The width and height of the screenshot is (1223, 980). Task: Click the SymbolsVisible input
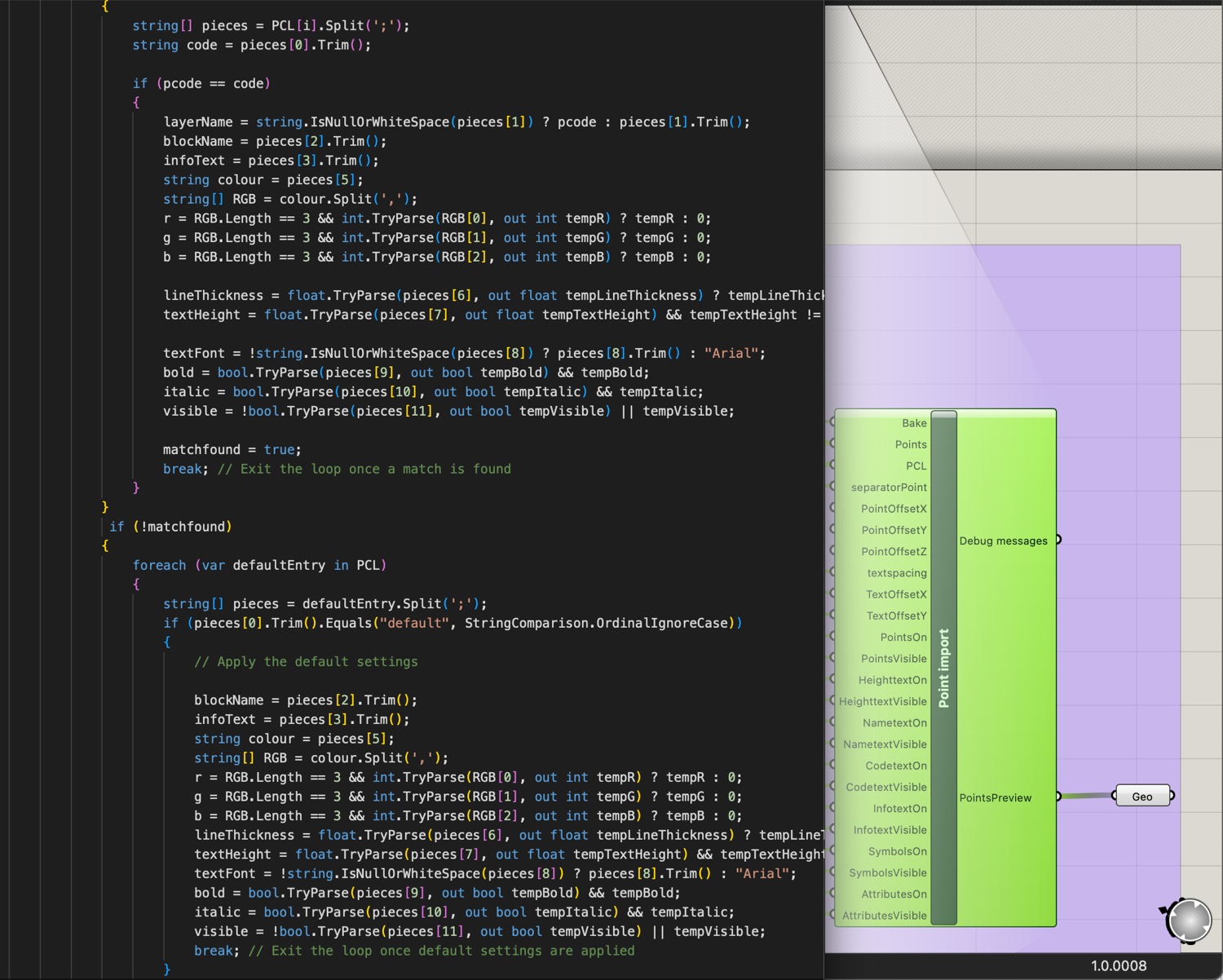(x=888, y=872)
